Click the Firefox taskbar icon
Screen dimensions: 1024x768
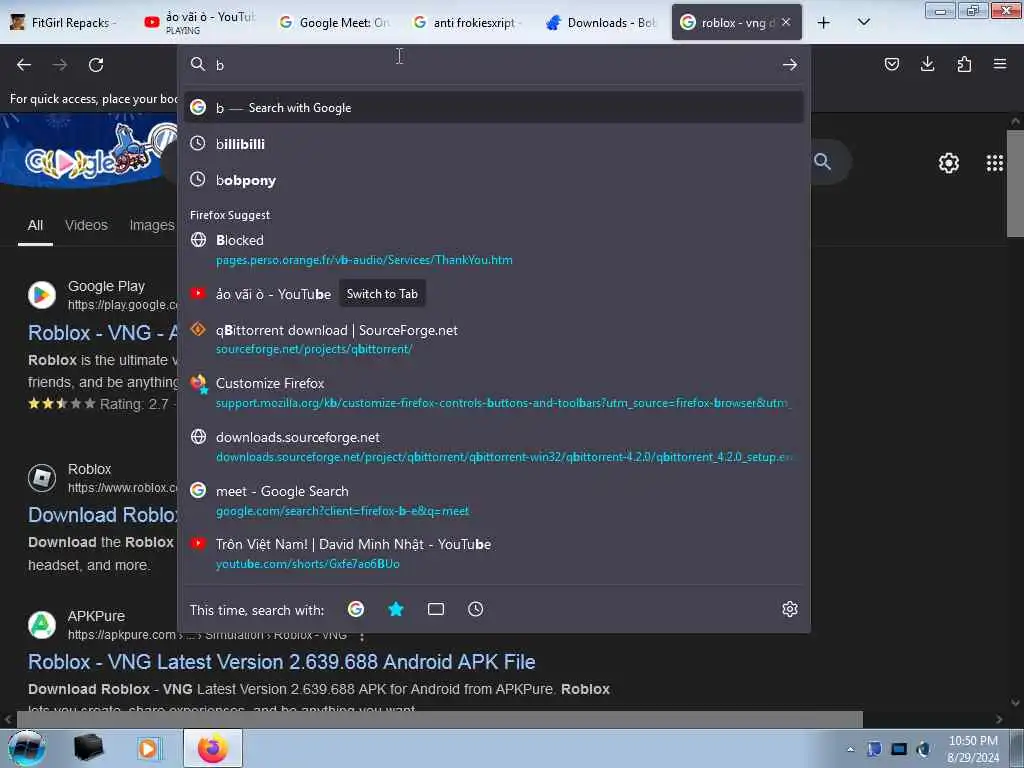pyautogui.click(x=213, y=748)
